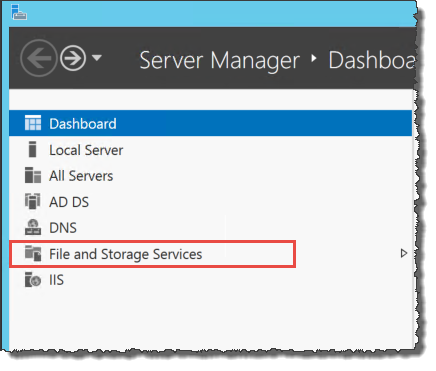This screenshot has height=371, width=436.
Task: Click the IIS role icon
Action: (x=33, y=279)
